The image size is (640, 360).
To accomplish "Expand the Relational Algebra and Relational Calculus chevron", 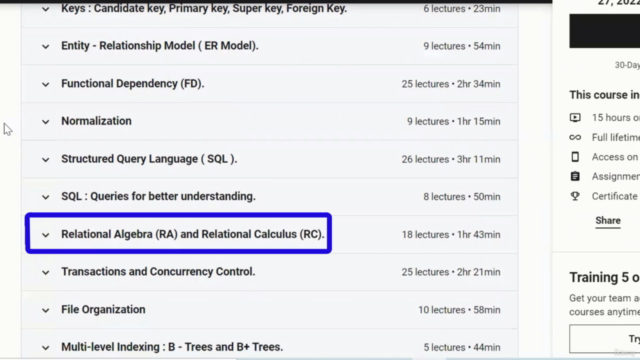I will point(45,235).
